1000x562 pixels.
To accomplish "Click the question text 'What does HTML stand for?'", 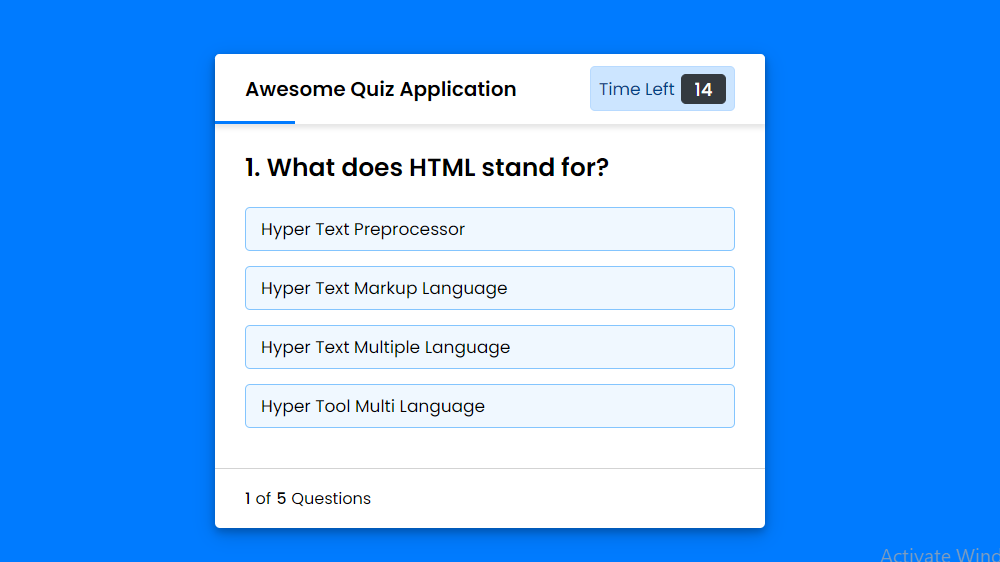I will click(x=437, y=167).
